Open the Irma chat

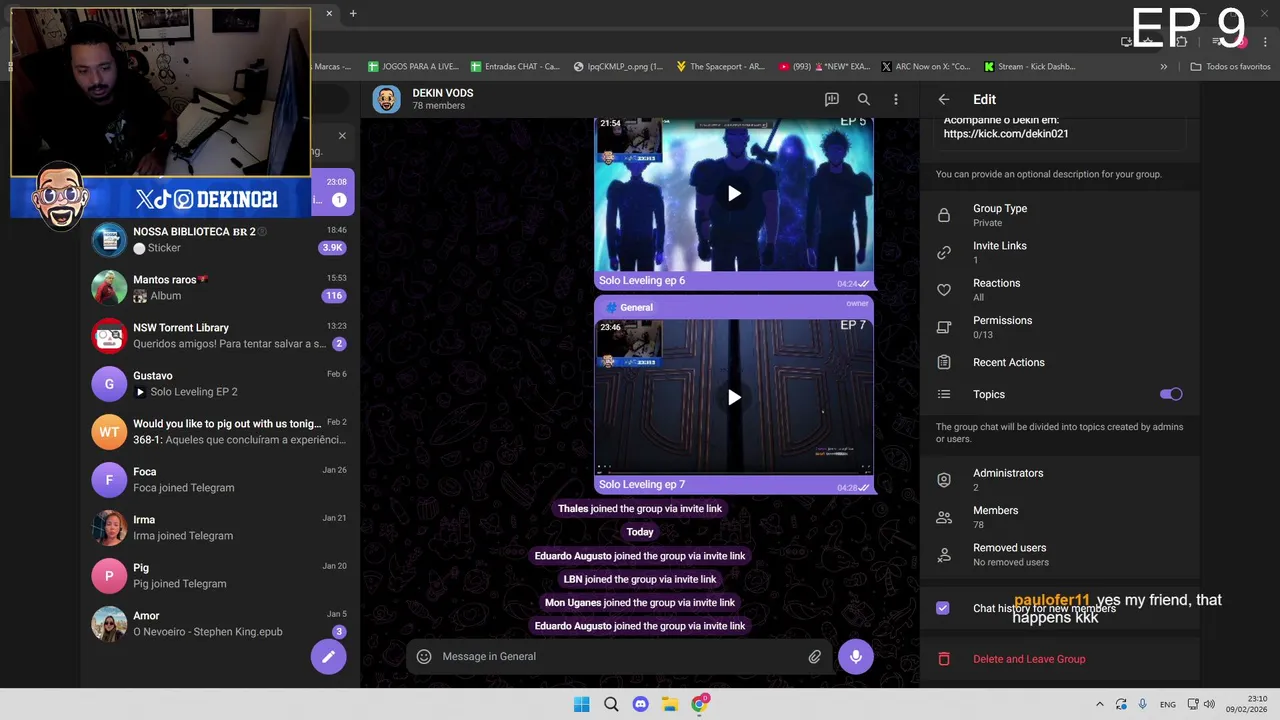tap(219, 528)
